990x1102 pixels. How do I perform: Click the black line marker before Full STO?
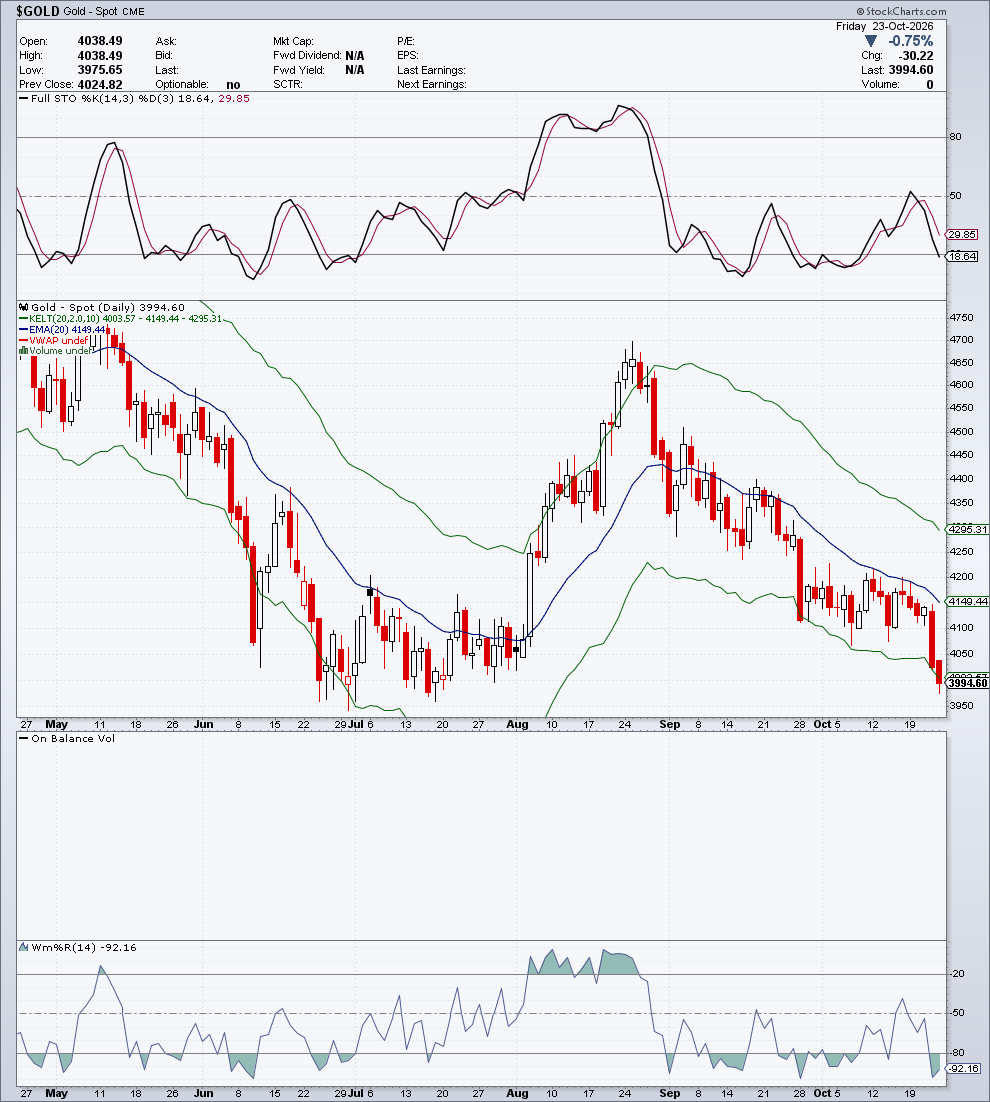click(x=24, y=98)
